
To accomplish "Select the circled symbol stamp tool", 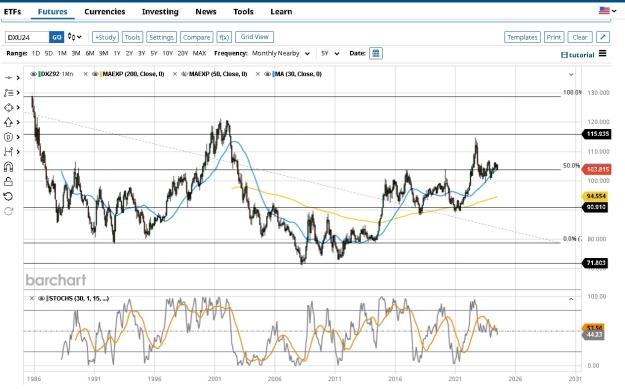I will coord(8,137).
